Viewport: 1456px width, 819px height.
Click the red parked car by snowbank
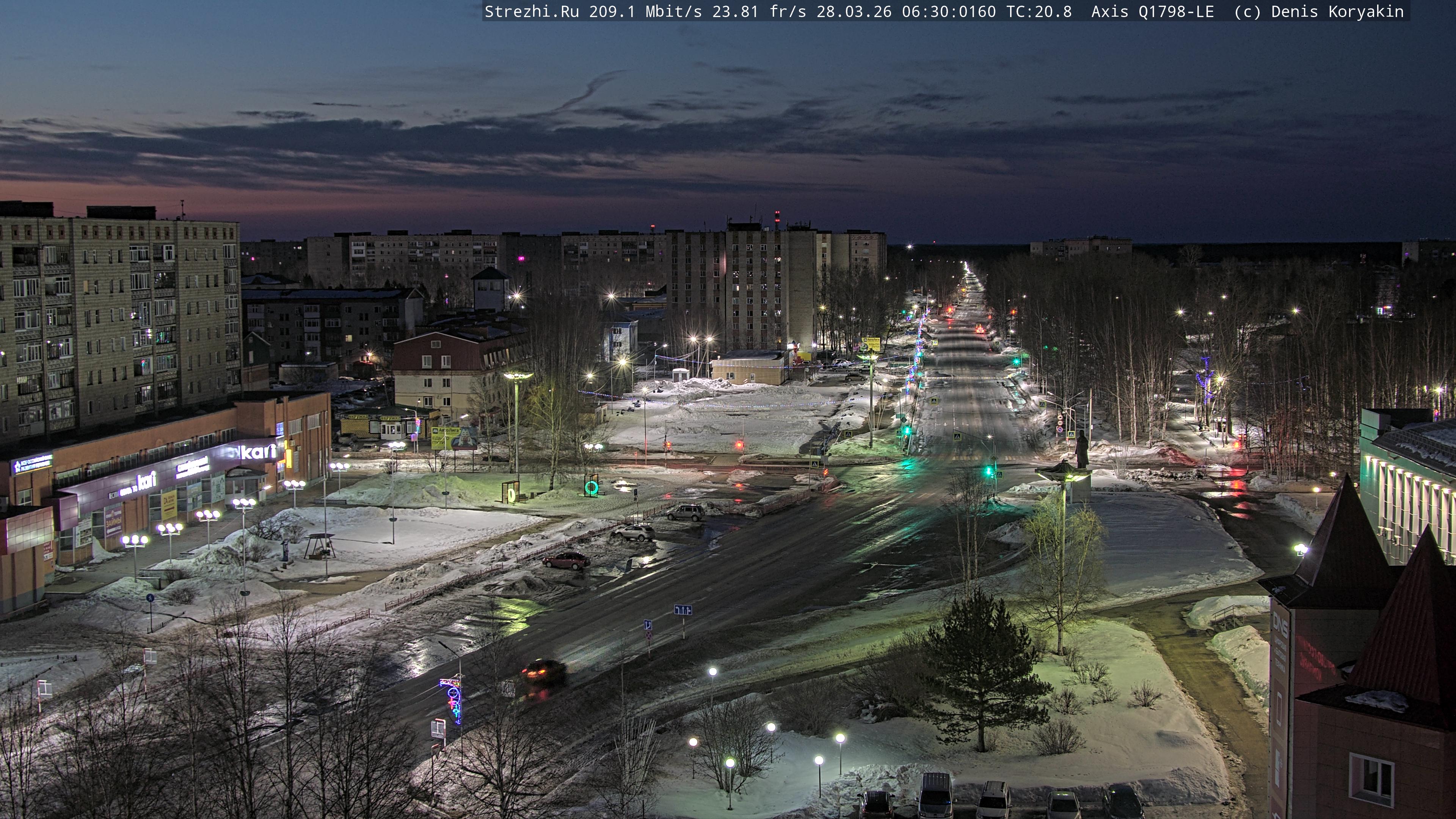click(x=566, y=560)
